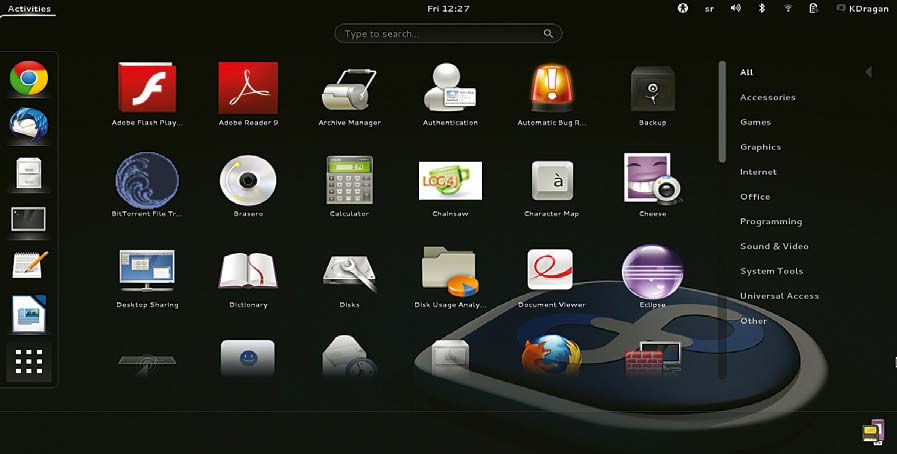Filter by Programming category
Screen dimensions: 897x454
[x=771, y=221]
